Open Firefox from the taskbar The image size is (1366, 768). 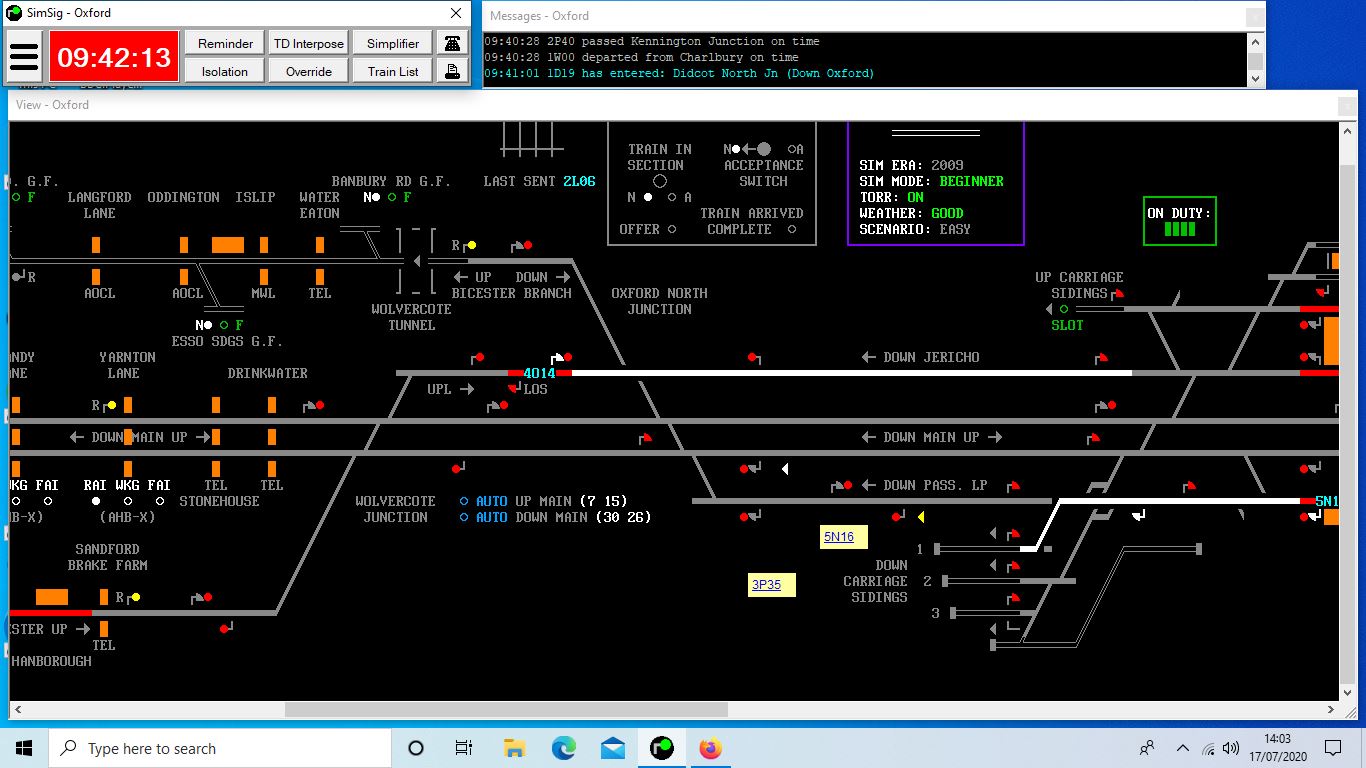point(710,748)
